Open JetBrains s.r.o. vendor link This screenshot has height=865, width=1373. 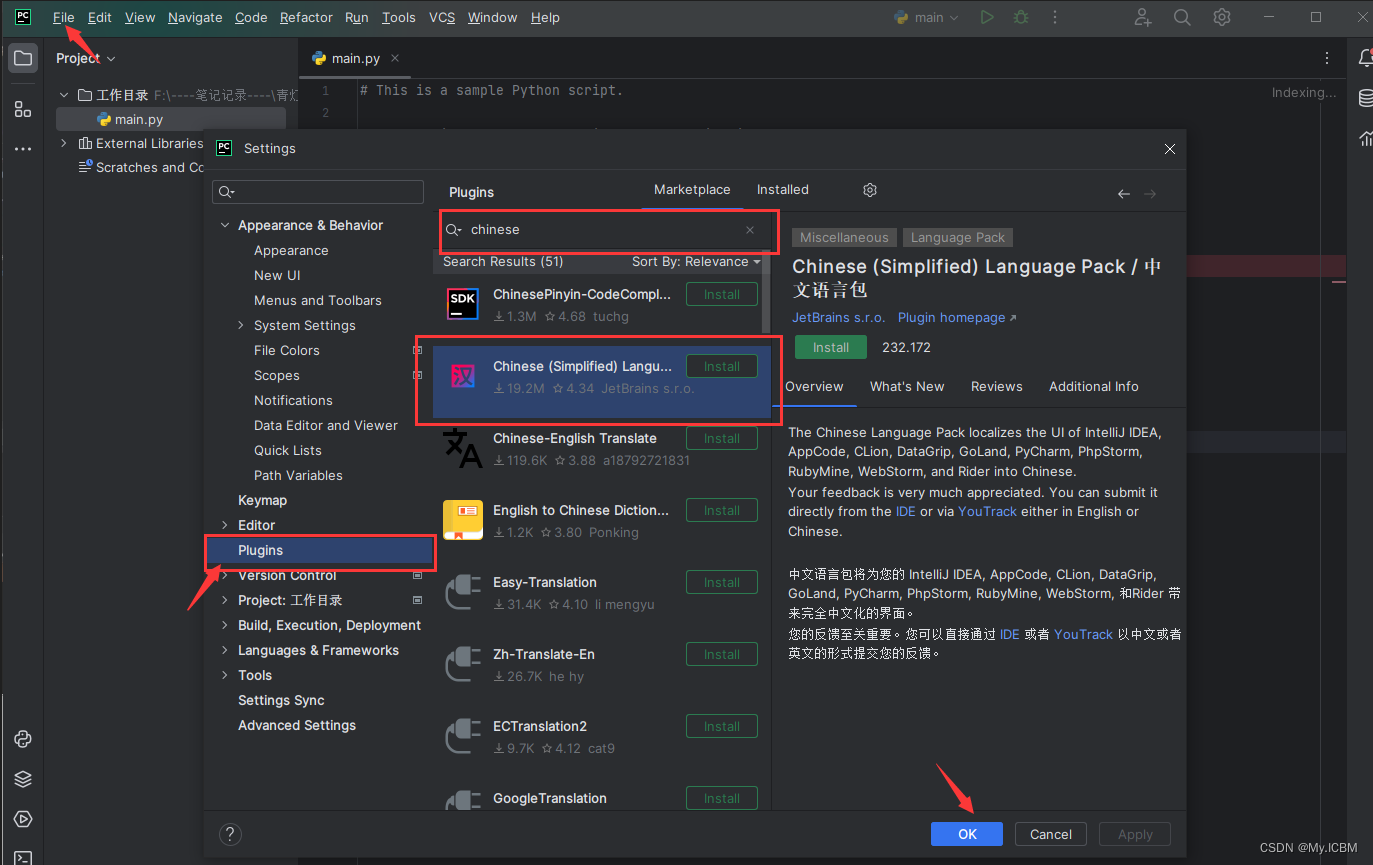pos(838,318)
